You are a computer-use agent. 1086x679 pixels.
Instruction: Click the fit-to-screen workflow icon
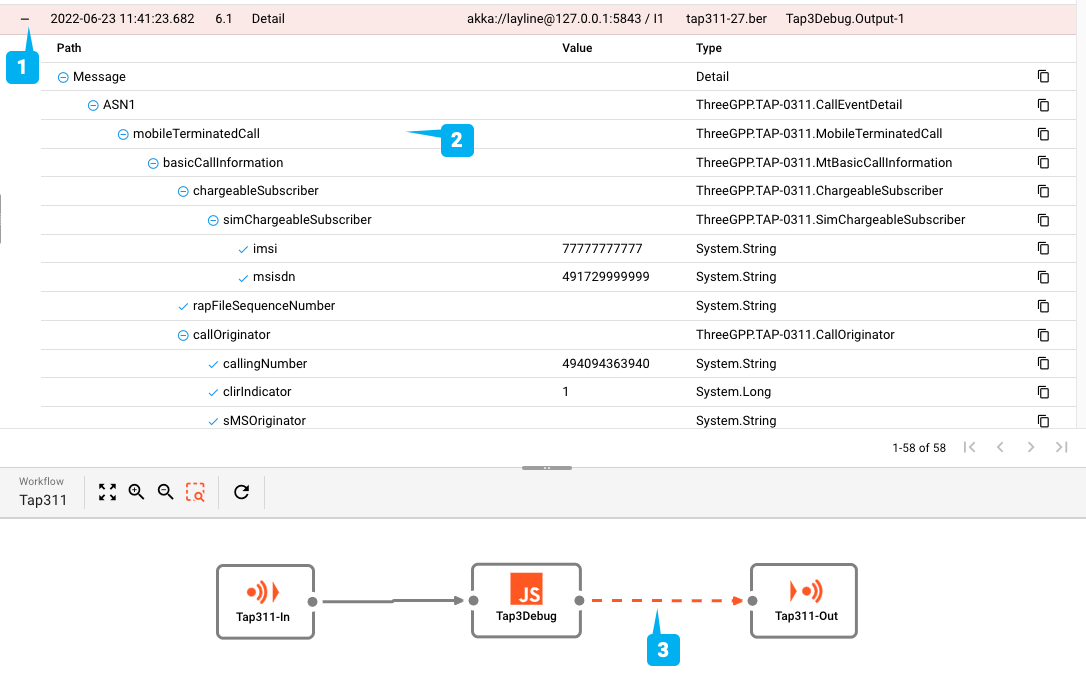click(107, 492)
